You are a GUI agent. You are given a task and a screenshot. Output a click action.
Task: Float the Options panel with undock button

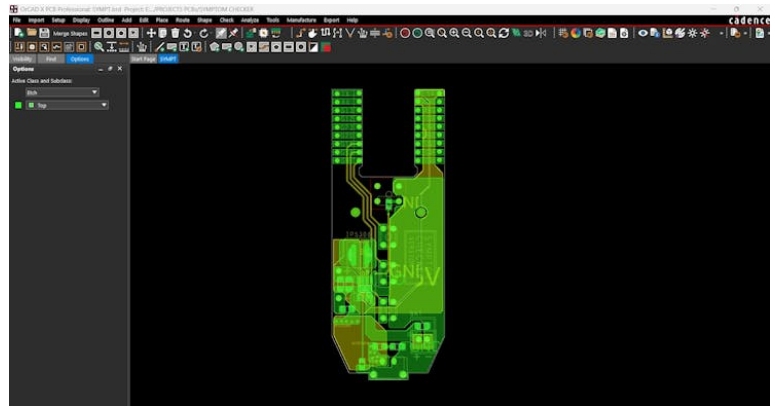pos(110,69)
